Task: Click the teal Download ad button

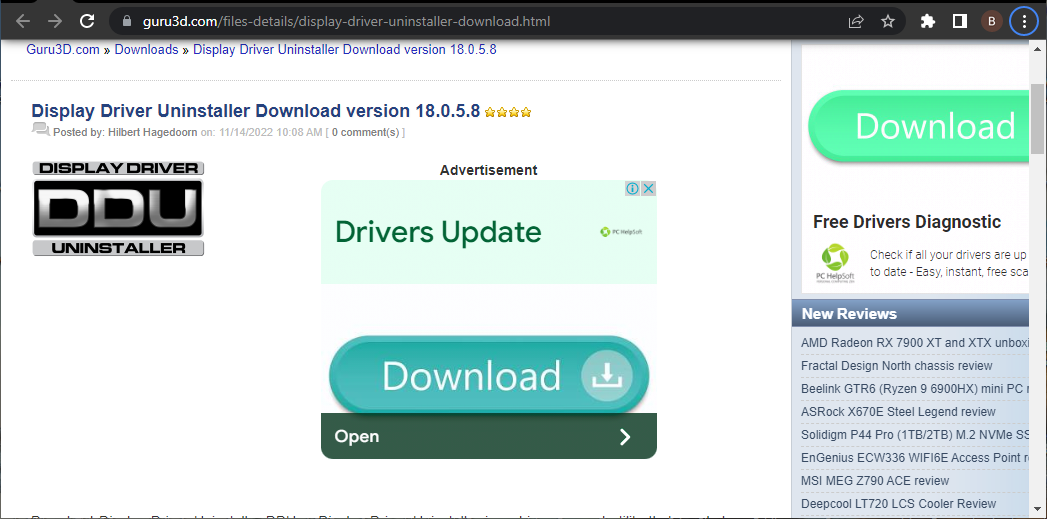Action: pyautogui.click(x=489, y=375)
